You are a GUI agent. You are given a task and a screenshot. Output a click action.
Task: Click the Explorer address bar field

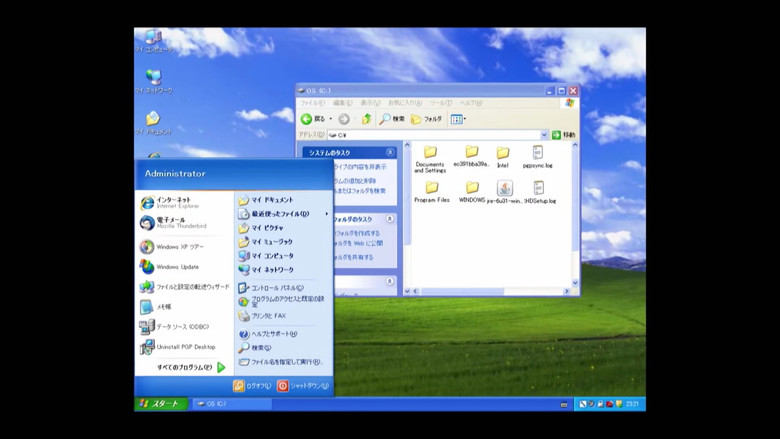(435, 135)
